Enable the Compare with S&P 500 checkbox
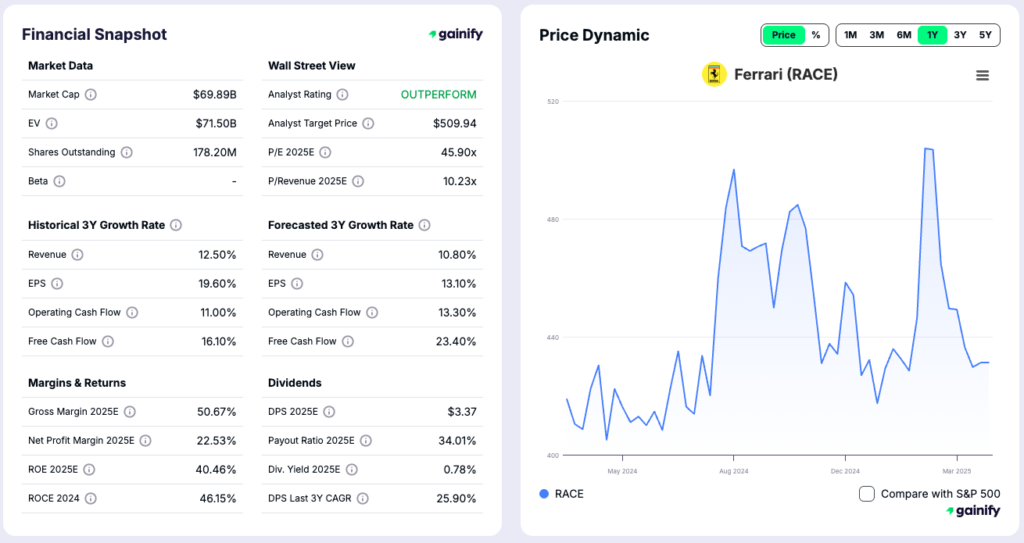This screenshot has width=1024, height=543. coord(867,494)
